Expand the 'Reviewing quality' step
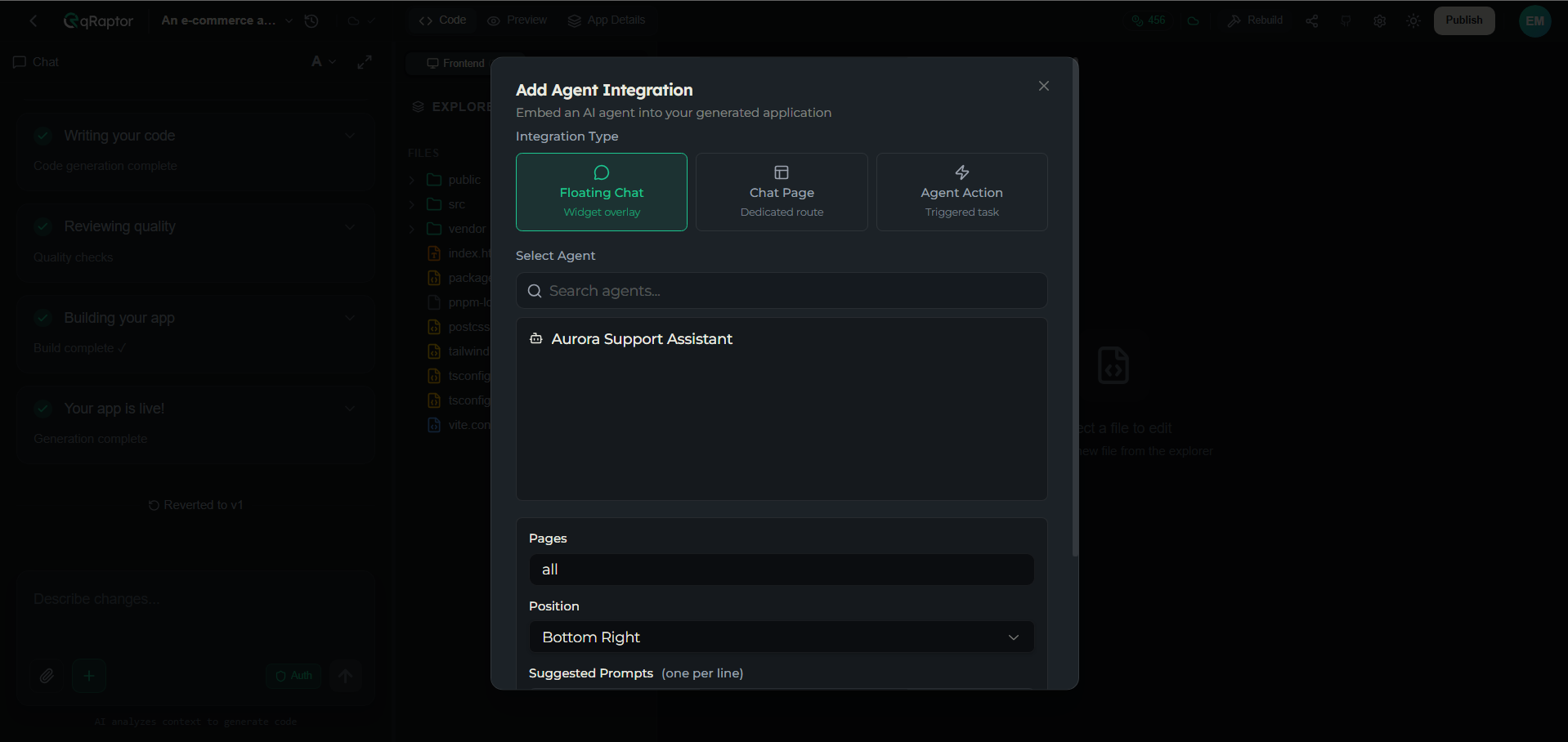 350,226
